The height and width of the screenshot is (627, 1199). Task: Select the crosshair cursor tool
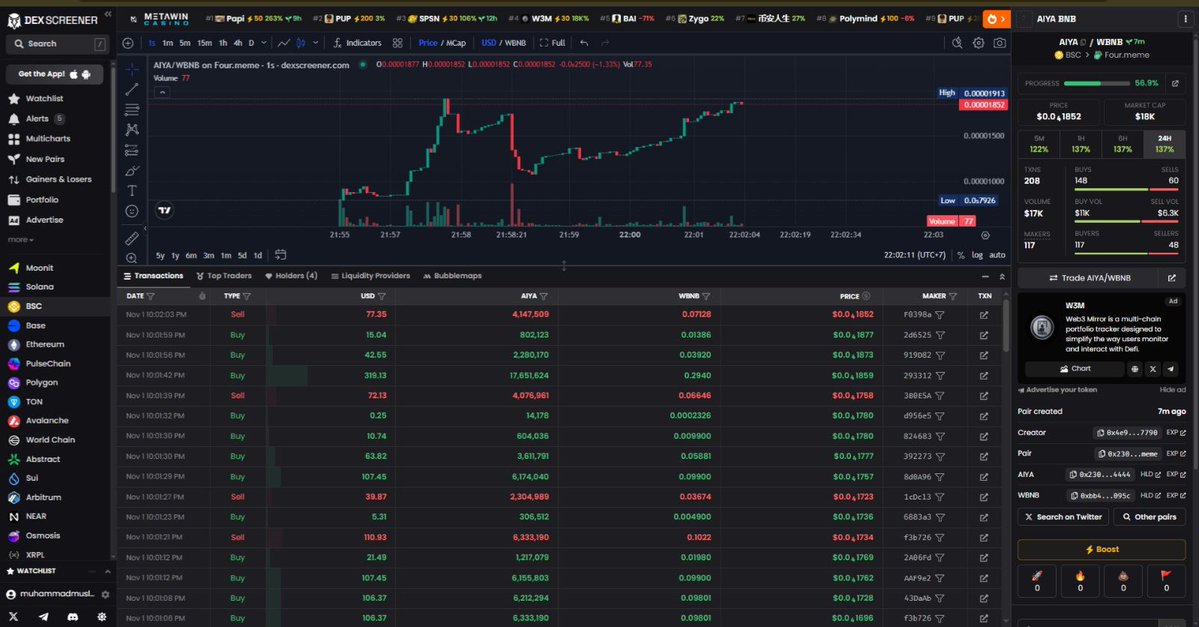tap(132, 69)
